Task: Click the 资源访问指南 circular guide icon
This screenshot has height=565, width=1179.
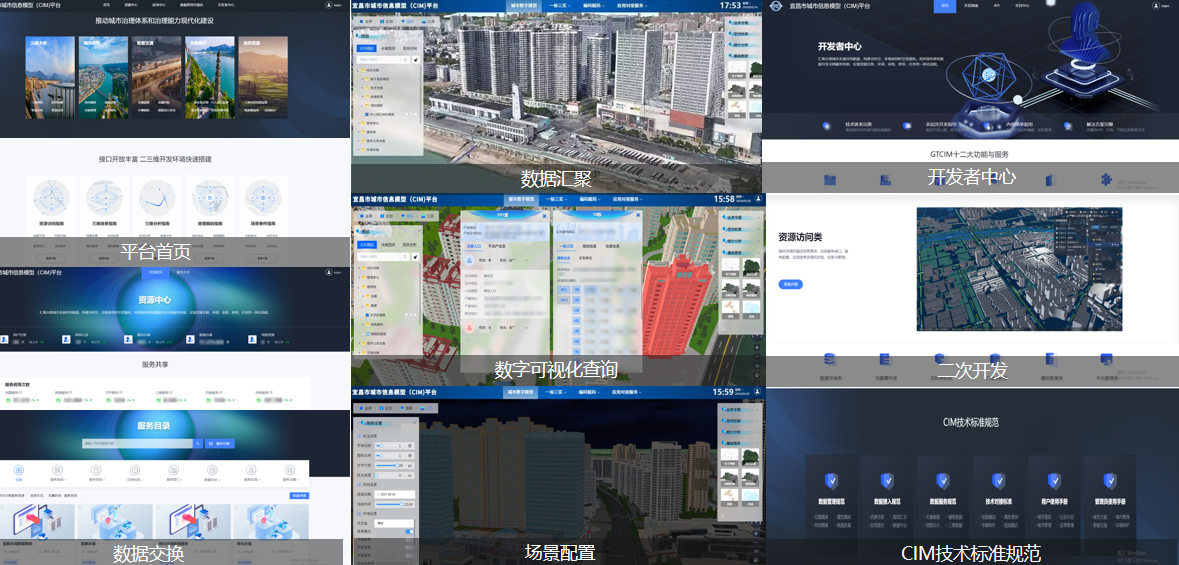Action: click(52, 198)
